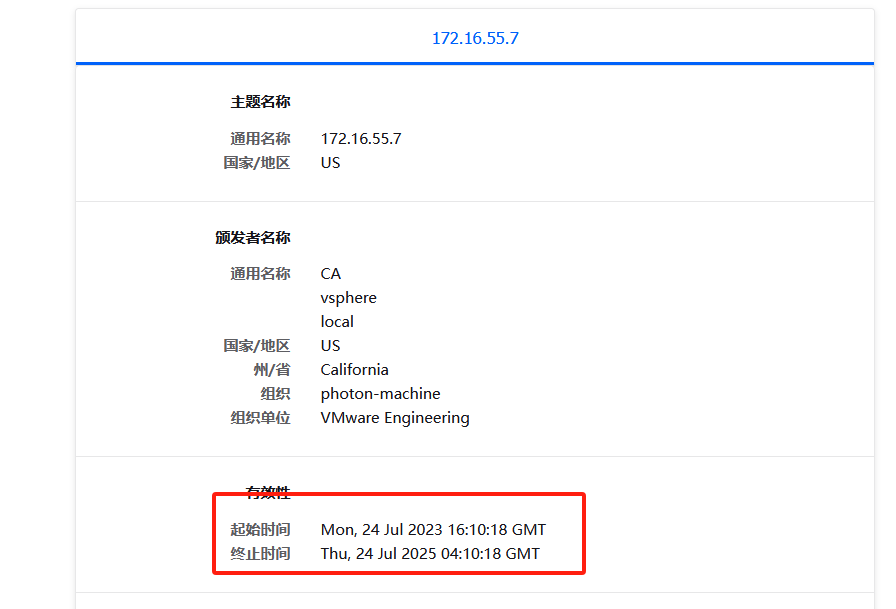896x609 pixels.
Task: Click the California state value
Action: pyautogui.click(x=354, y=370)
